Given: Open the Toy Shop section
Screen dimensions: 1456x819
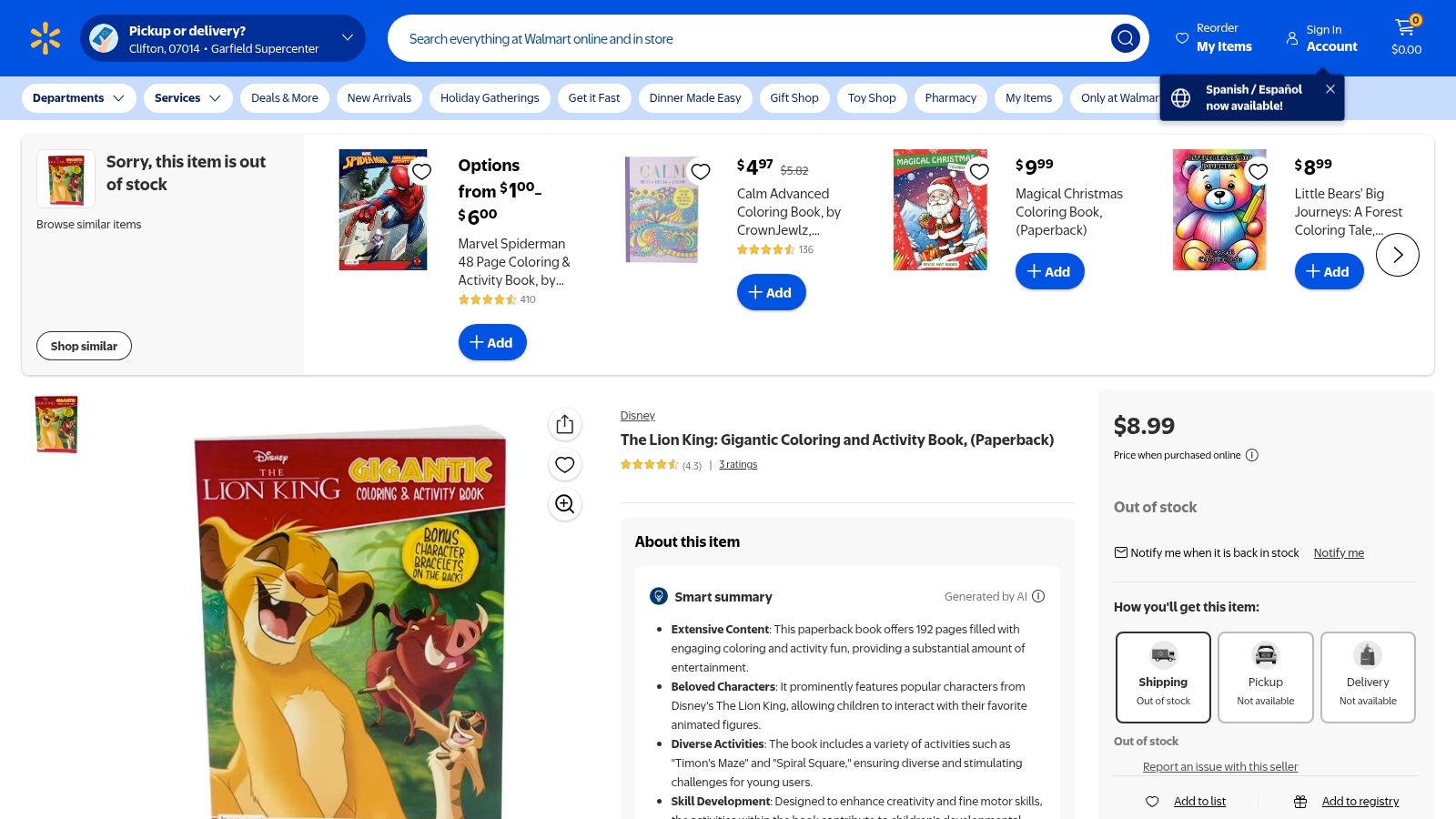Looking at the screenshot, I should pos(871,97).
